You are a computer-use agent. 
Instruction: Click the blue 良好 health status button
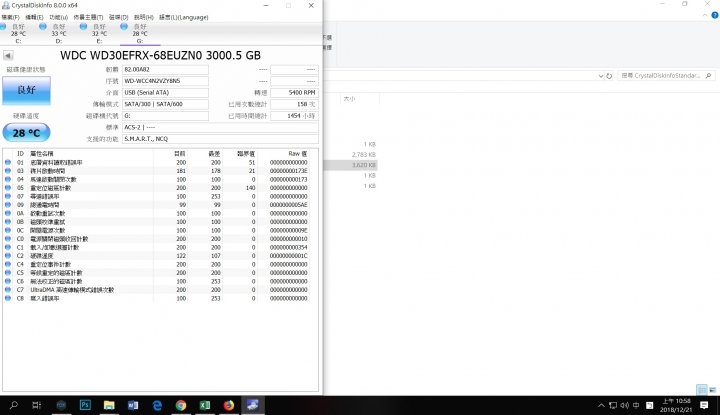pos(26,90)
